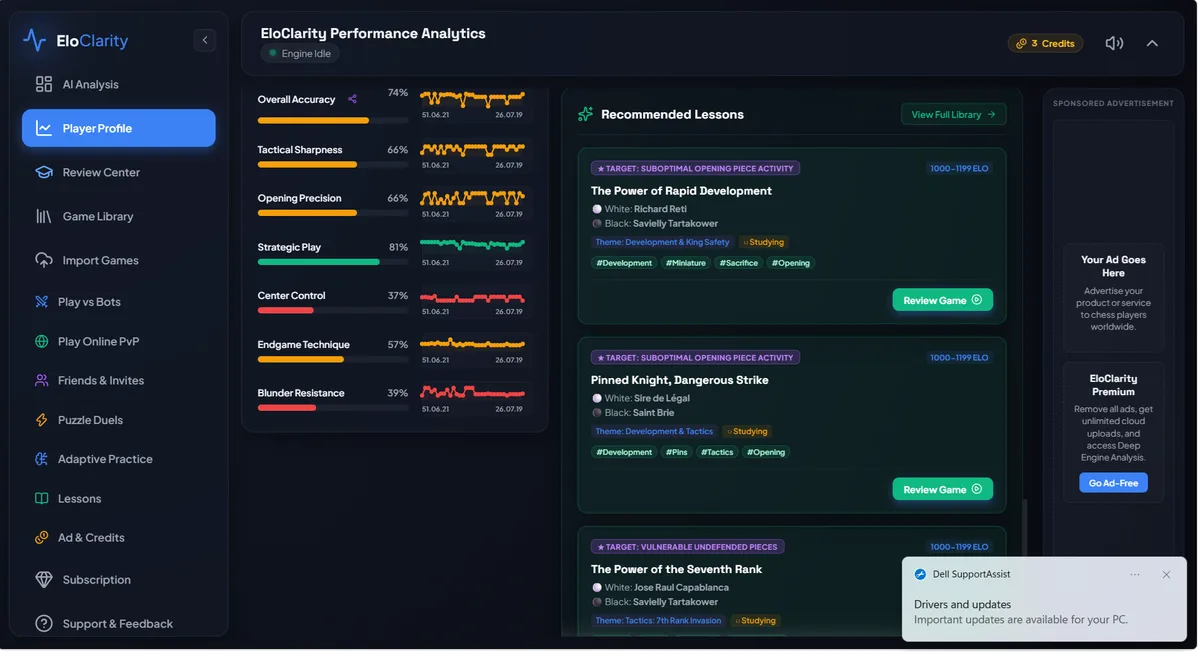Click the 3 Credits badge
The image size is (1200, 652).
1045,43
